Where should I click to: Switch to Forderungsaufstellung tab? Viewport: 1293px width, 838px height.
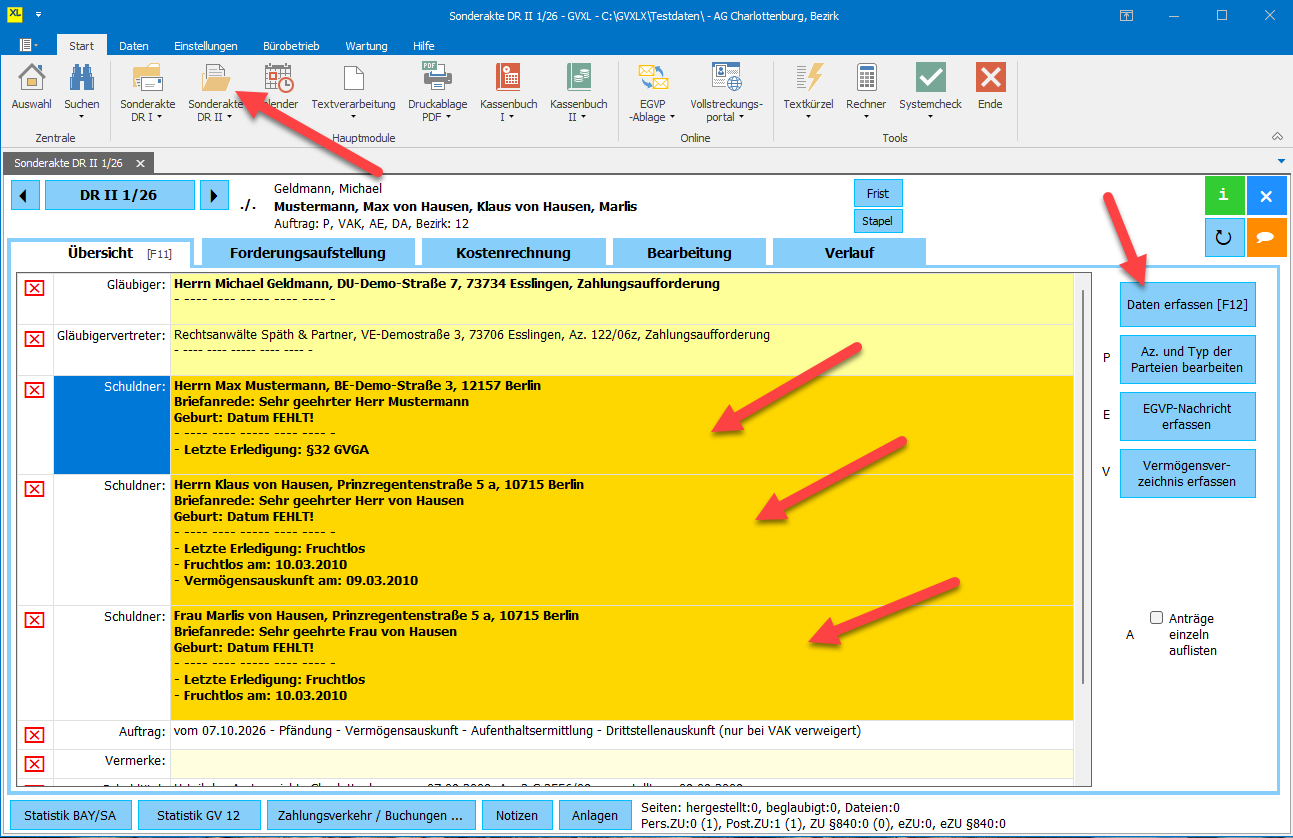(307, 253)
